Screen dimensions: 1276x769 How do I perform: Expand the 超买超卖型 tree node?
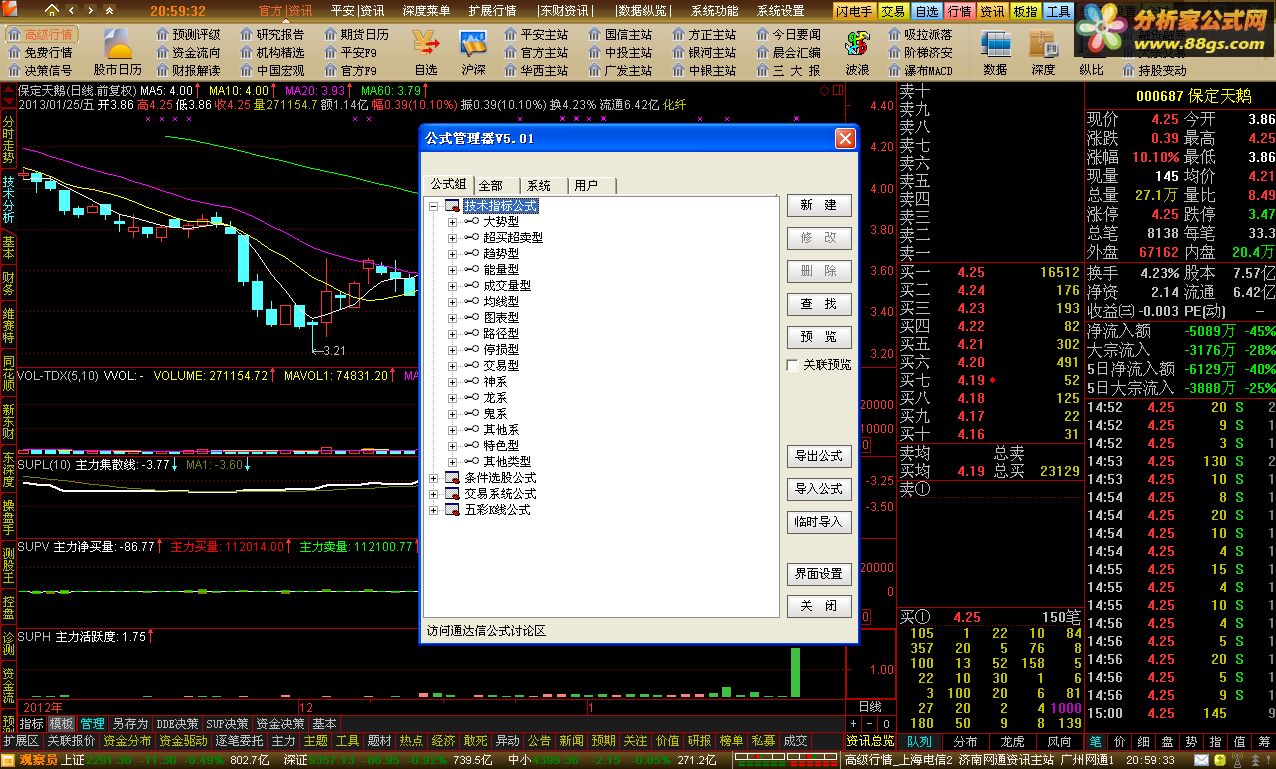452,238
